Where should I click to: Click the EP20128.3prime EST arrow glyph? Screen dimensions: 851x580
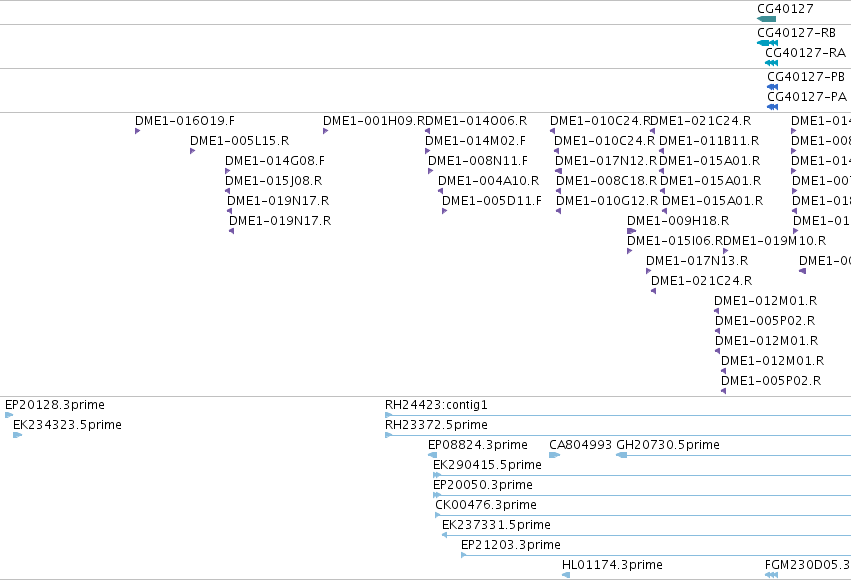pos(9,415)
